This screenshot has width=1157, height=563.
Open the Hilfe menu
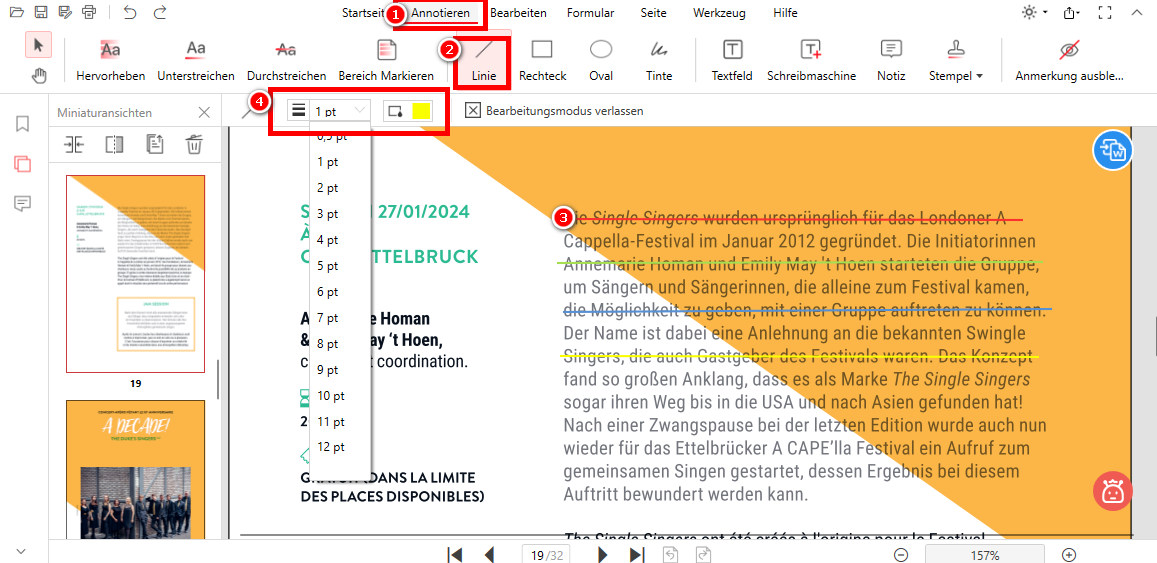point(785,13)
